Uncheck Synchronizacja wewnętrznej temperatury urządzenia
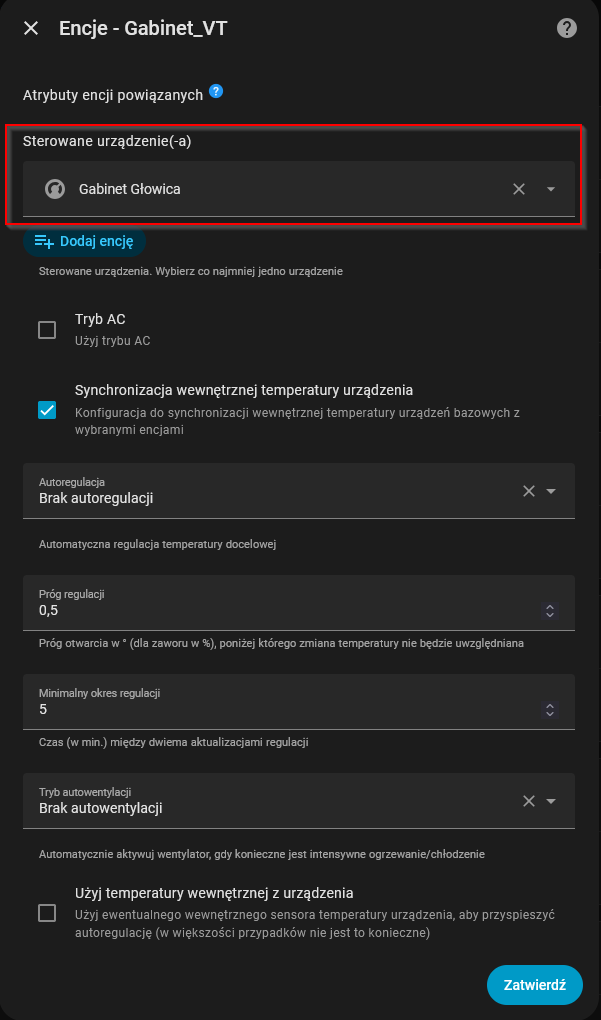The width and height of the screenshot is (601, 1020). tap(47, 410)
